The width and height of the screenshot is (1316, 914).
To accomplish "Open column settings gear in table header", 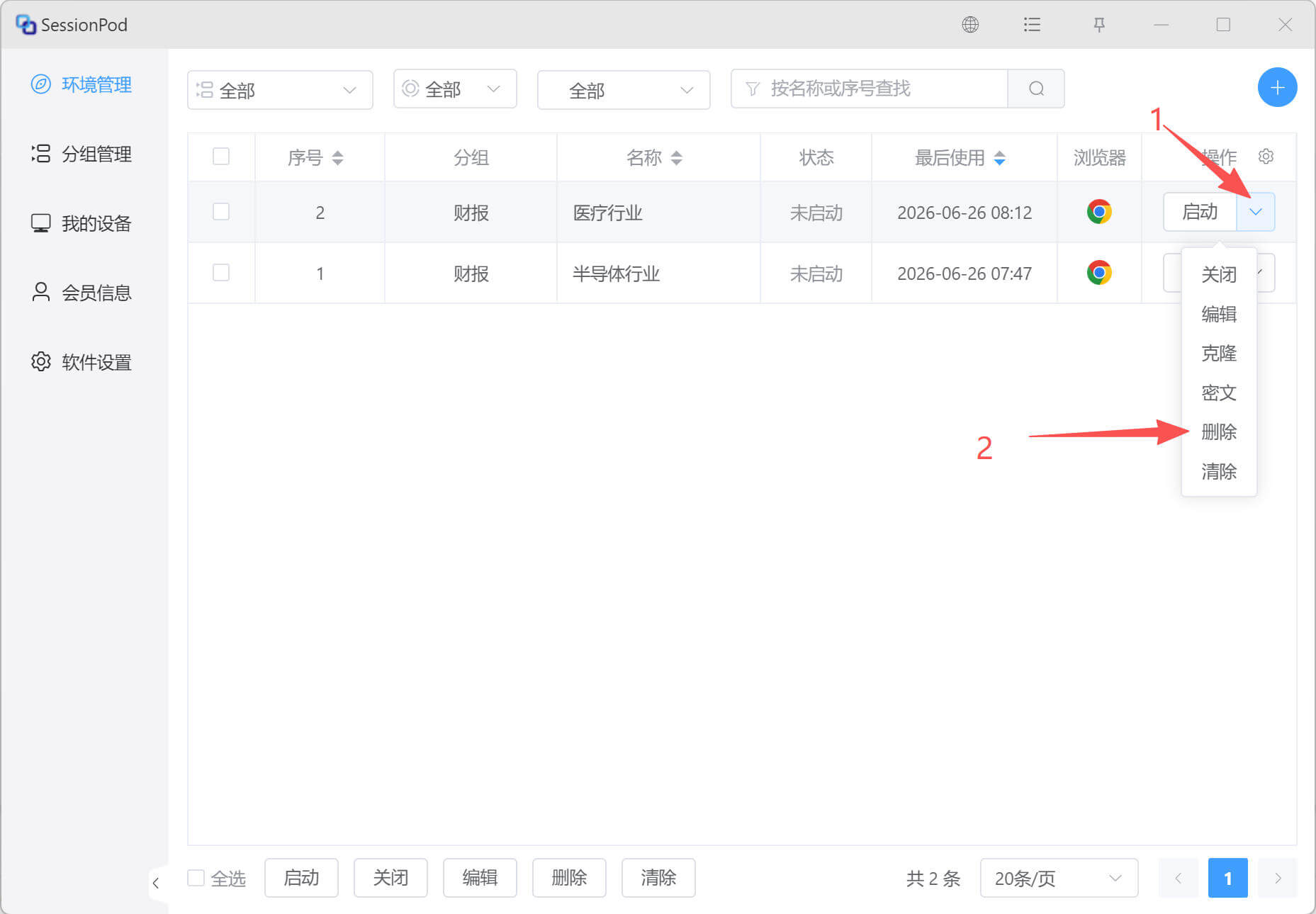I will coord(1266,157).
